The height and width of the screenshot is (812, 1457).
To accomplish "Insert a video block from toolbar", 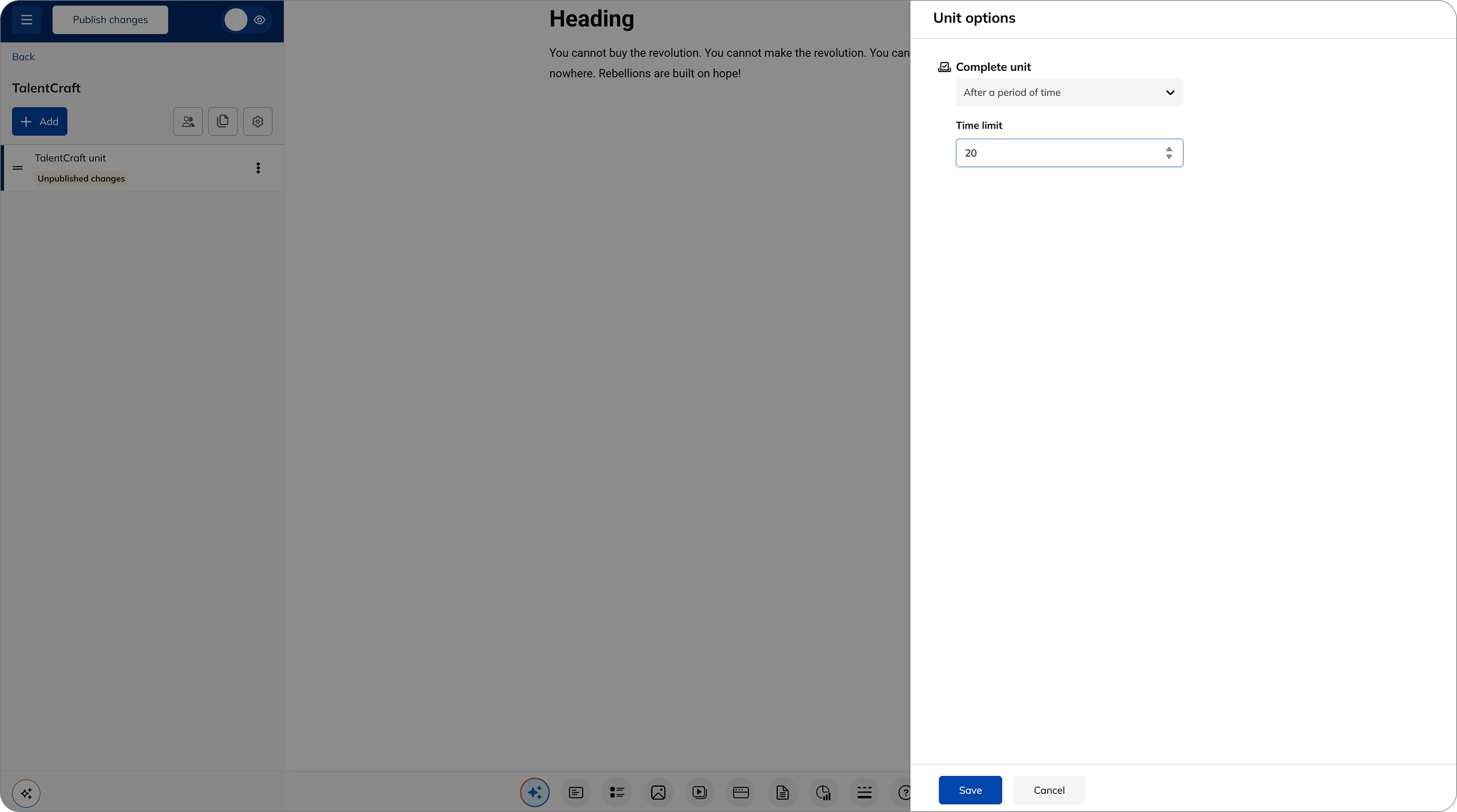I will [699, 792].
